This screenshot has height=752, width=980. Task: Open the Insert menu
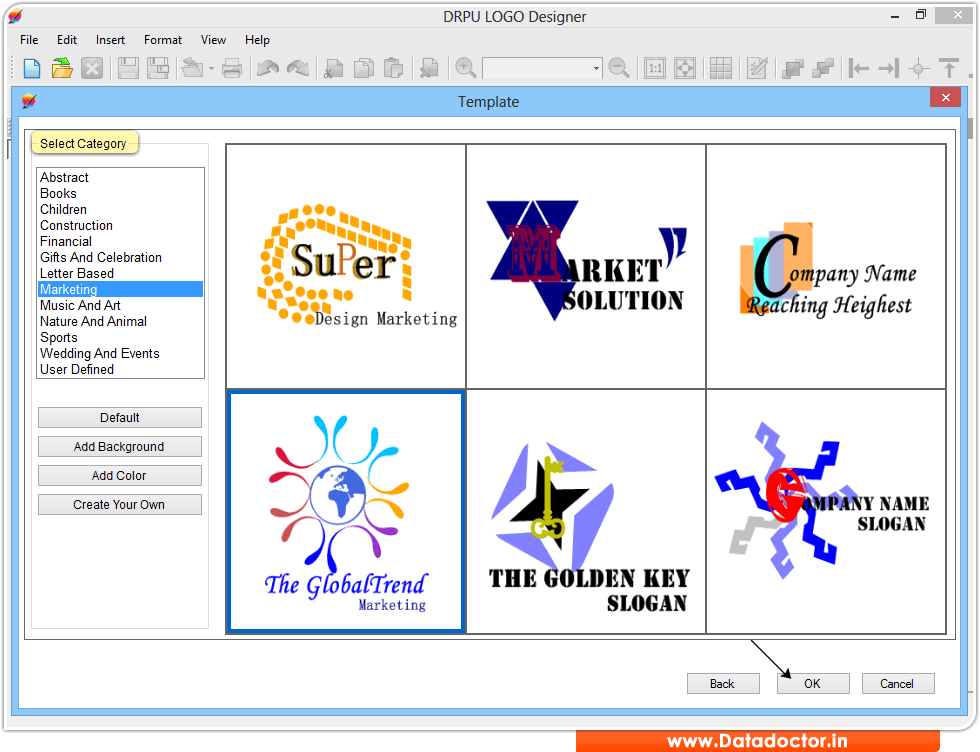(110, 40)
